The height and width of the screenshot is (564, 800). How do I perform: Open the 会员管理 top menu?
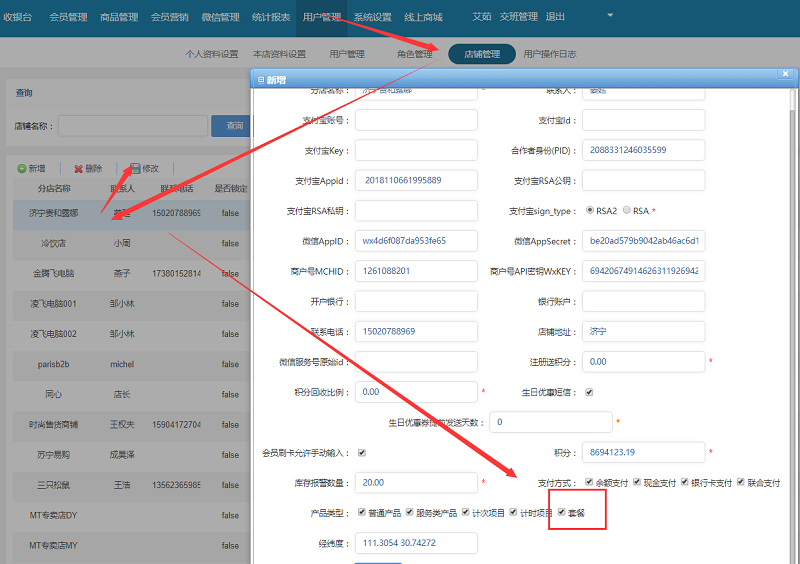point(69,17)
